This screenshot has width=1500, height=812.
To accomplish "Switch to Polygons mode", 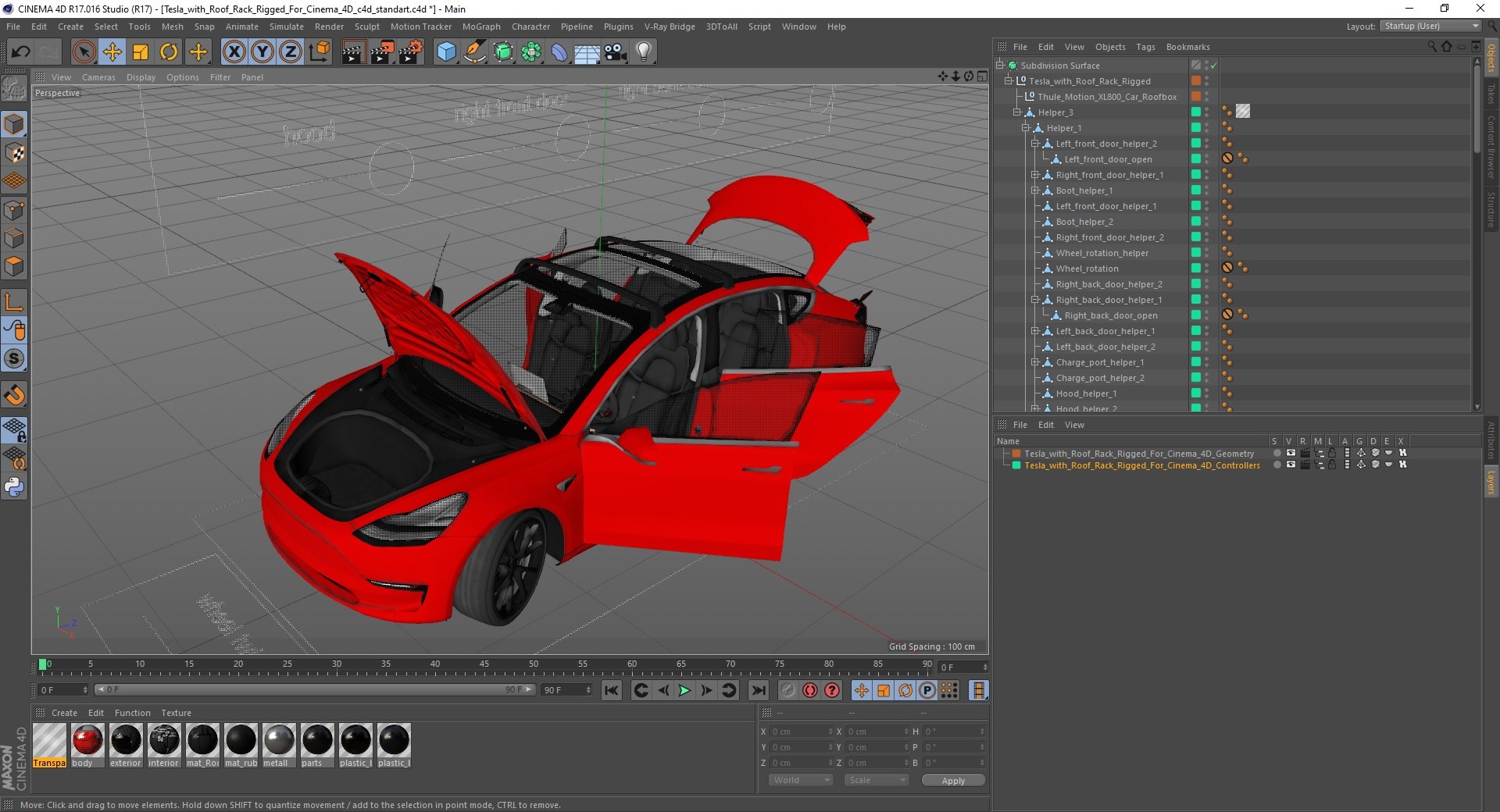I will (14, 266).
